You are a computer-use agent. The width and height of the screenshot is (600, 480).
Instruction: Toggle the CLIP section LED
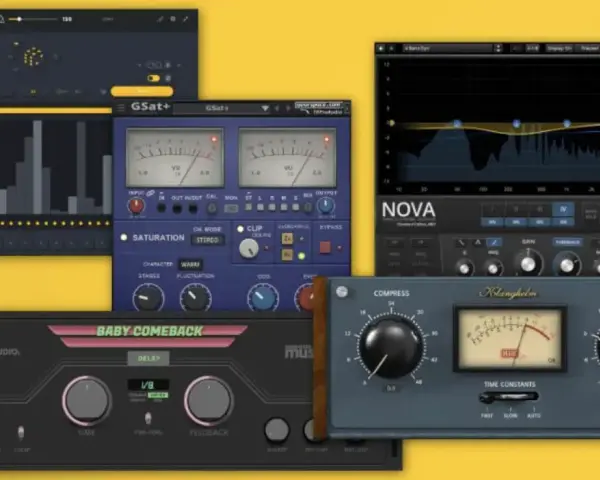point(240,229)
